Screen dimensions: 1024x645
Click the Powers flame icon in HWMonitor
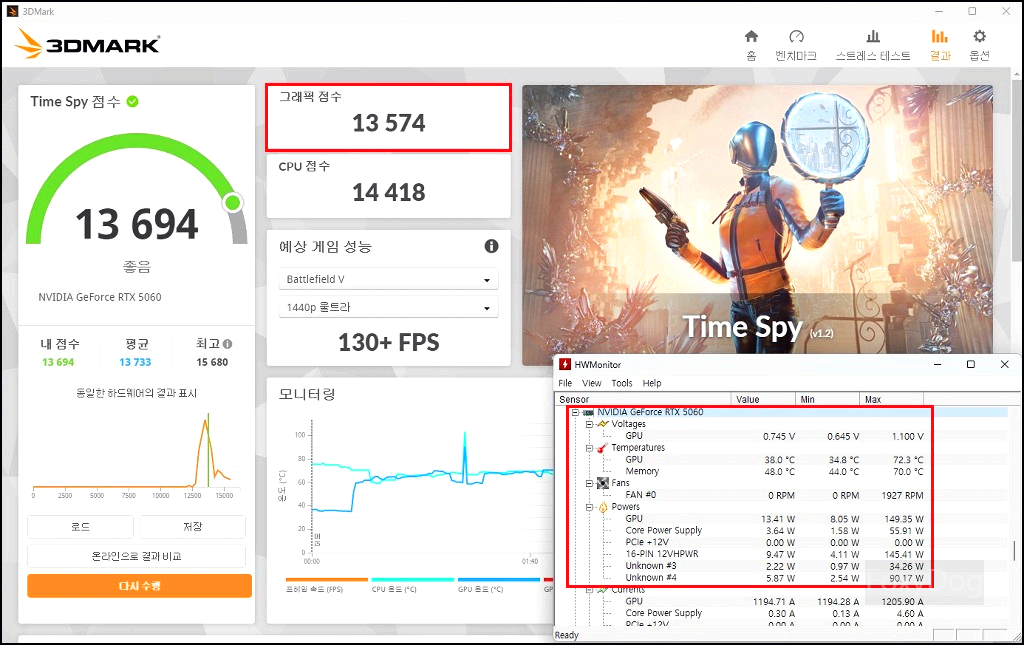click(603, 507)
